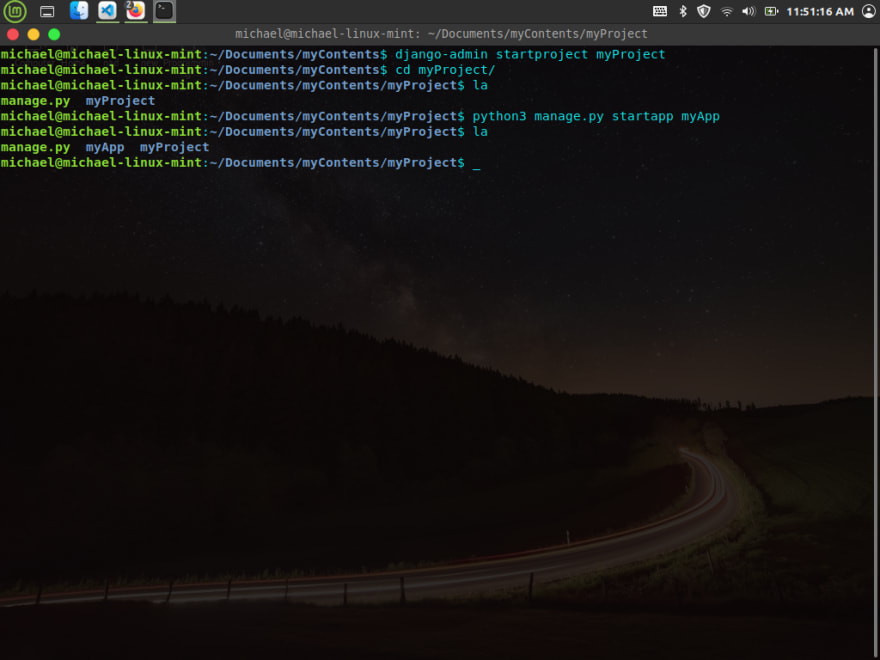Select the Terminal icon in the panel
Screen dimensions: 880x660
pos(164,11)
